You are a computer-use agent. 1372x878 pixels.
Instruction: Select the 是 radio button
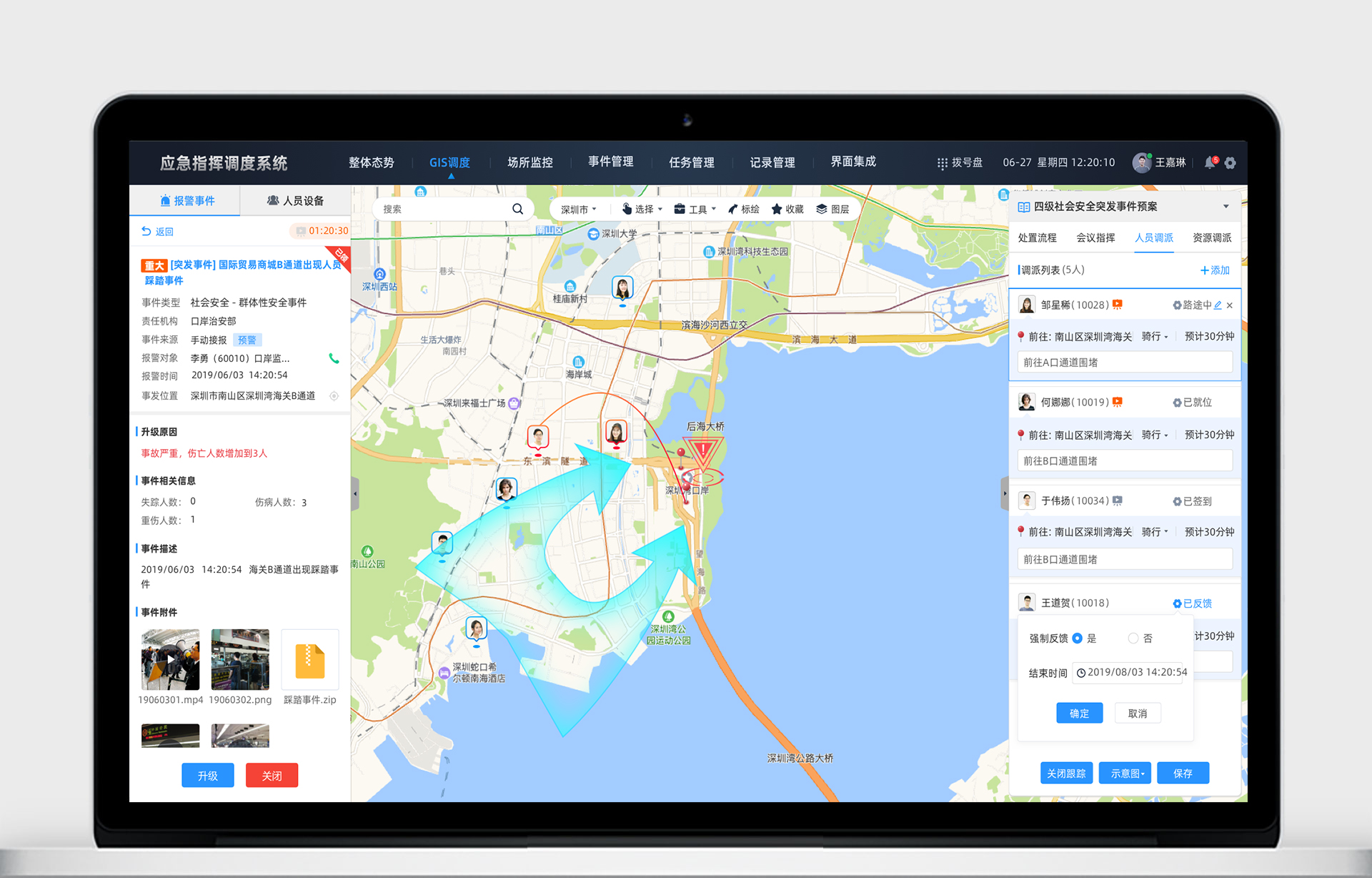pos(1078,638)
